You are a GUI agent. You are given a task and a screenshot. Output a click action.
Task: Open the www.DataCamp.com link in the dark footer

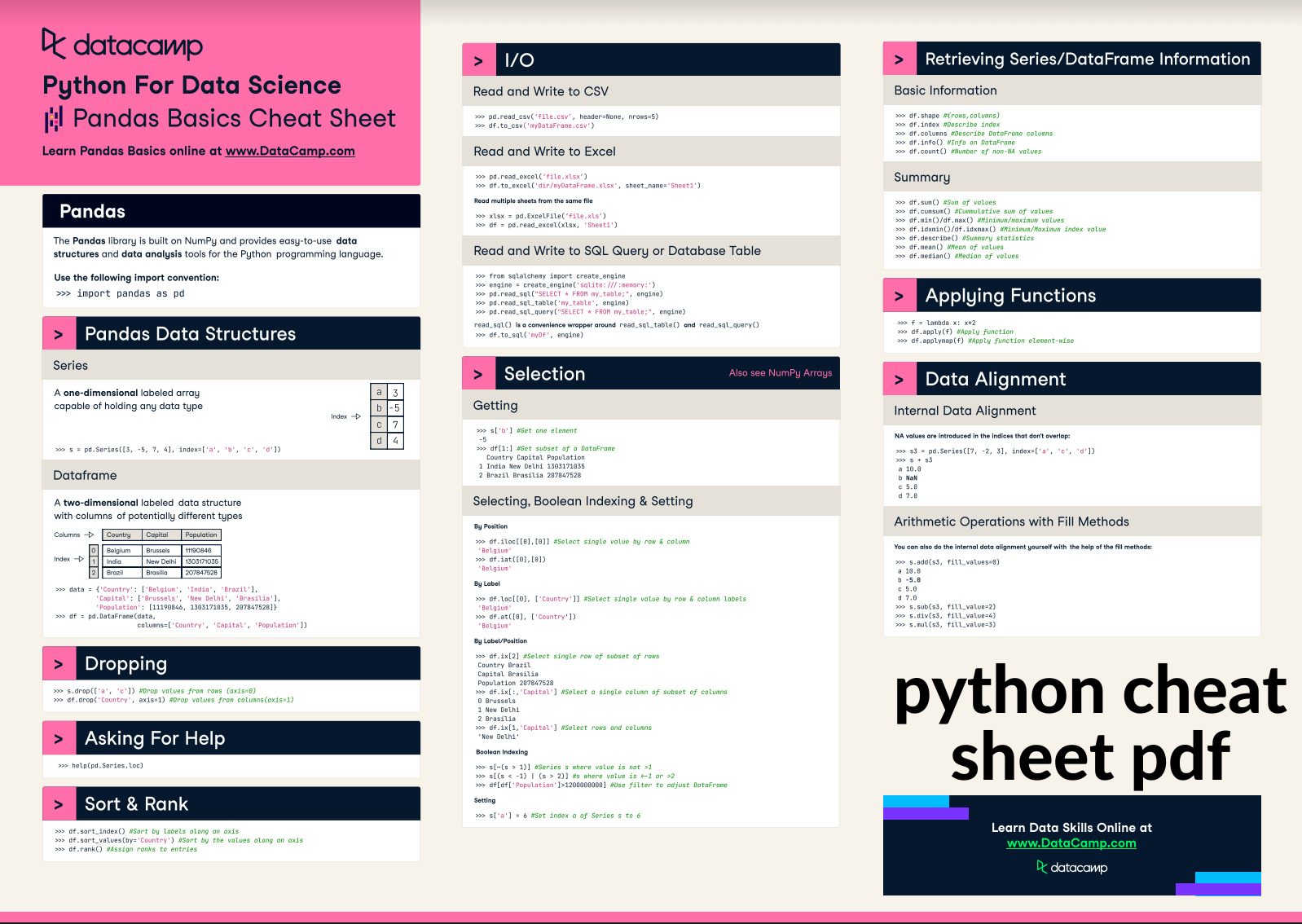point(1071,843)
